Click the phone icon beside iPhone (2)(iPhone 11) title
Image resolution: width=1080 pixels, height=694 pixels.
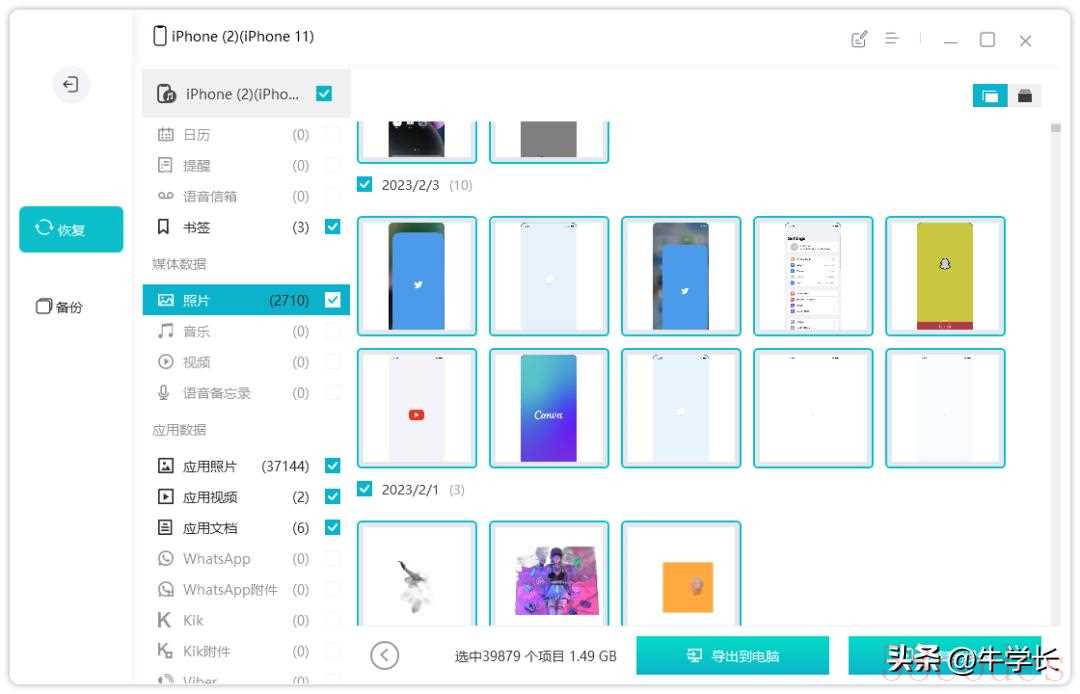point(160,36)
